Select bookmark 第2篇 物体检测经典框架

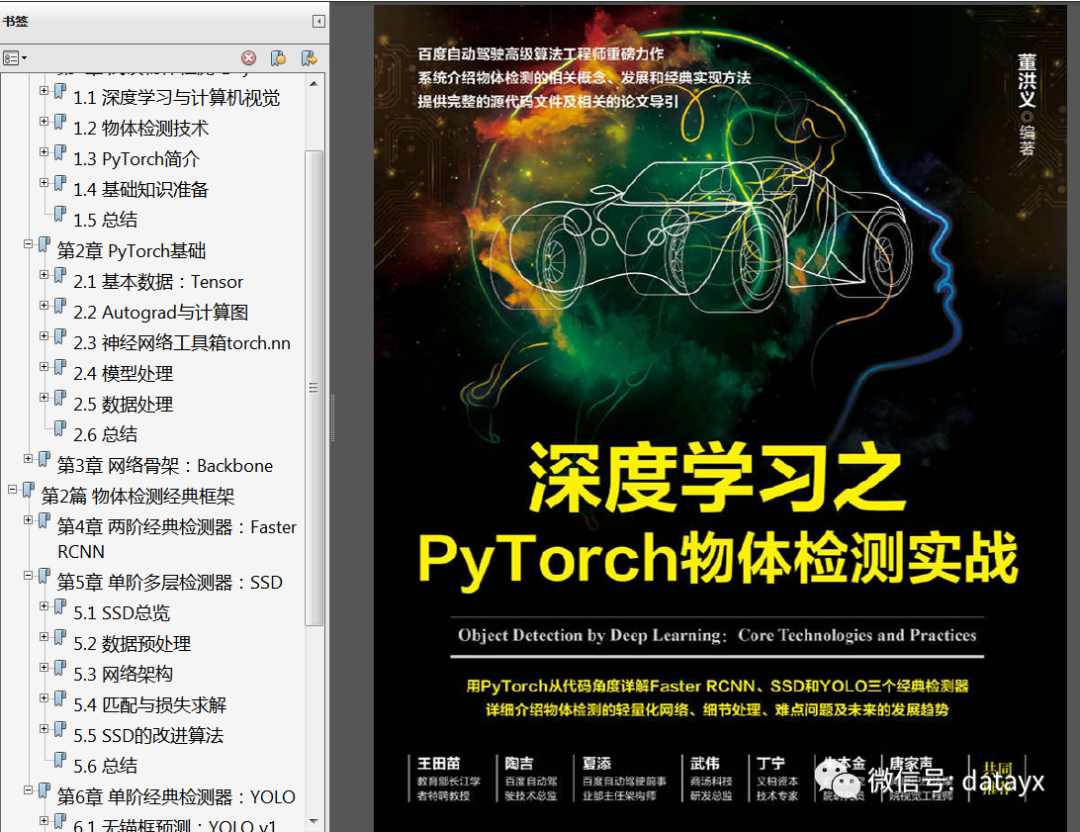coord(138,496)
